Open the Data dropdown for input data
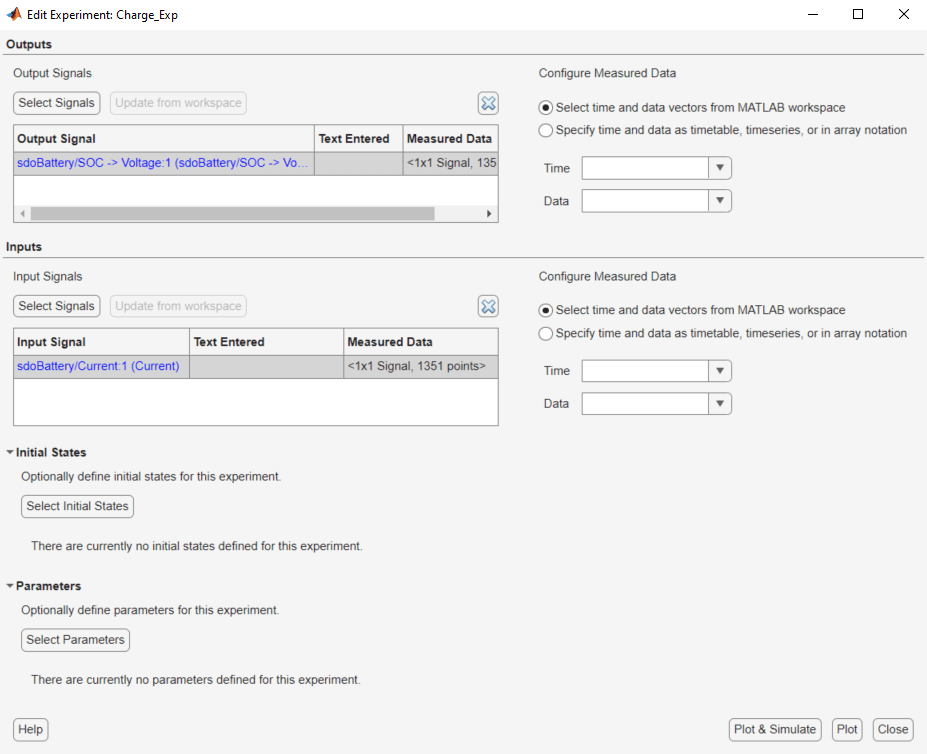Viewport: 927px width, 754px height. tap(719, 403)
